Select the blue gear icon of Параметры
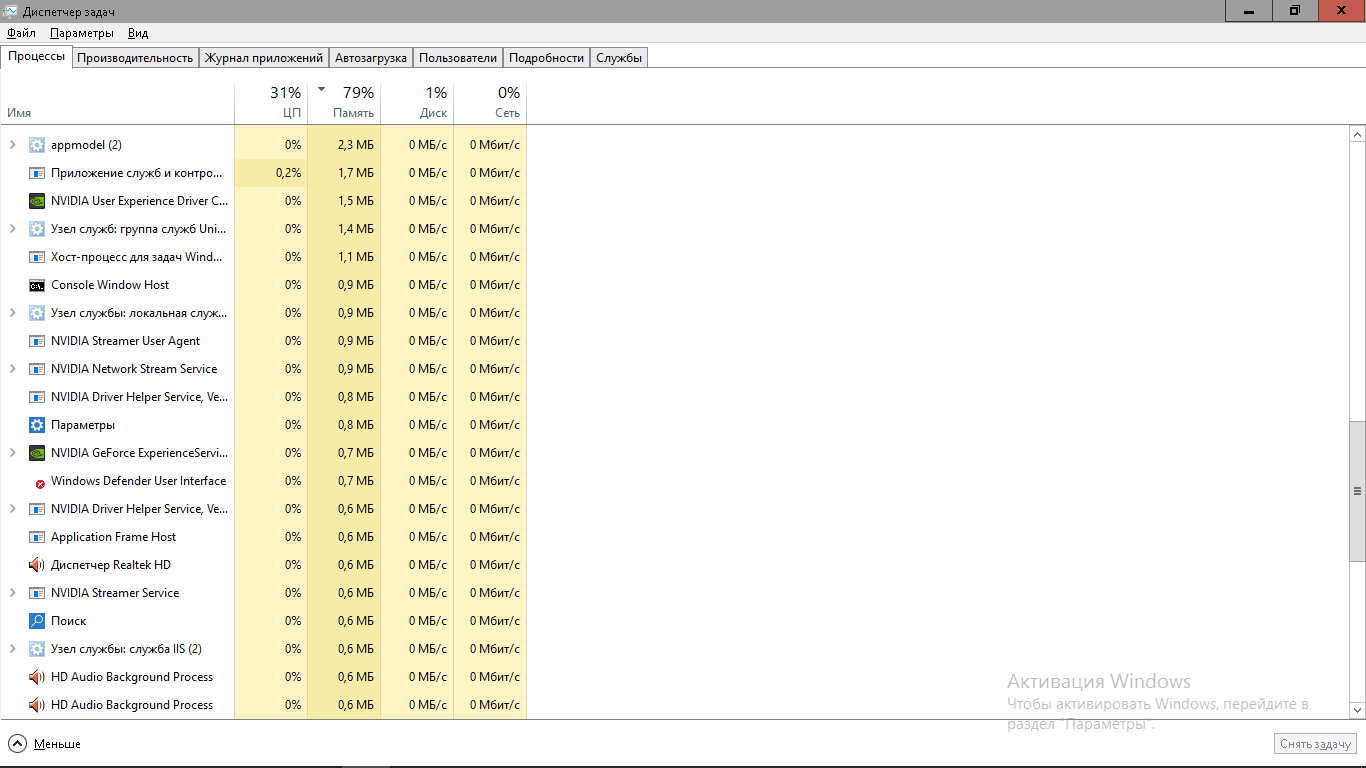 37,425
